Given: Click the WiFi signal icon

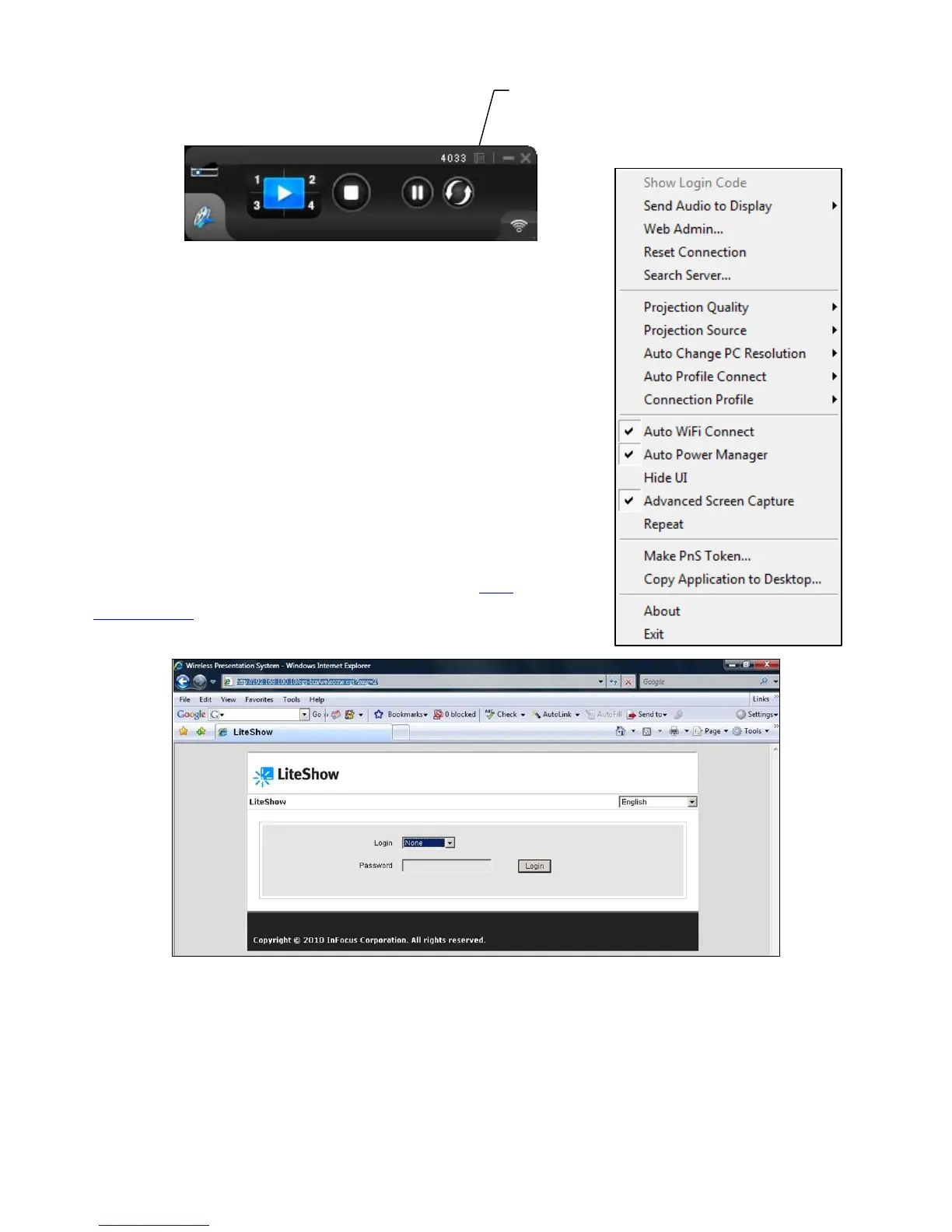Looking at the screenshot, I should click(519, 226).
